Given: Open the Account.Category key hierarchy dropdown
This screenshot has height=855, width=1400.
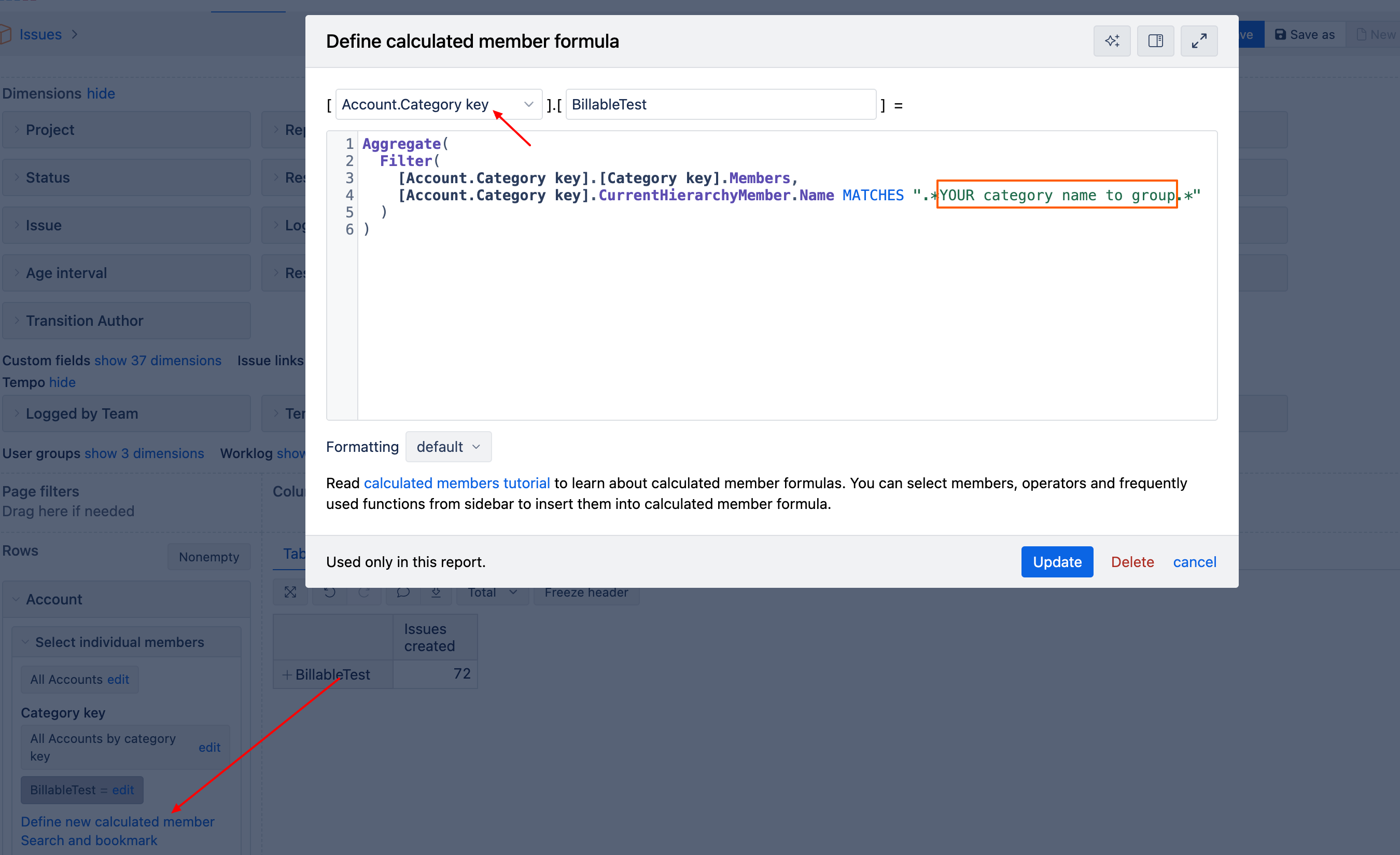Looking at the screenshot, I should pyautogui.click(x=439, y=105).
